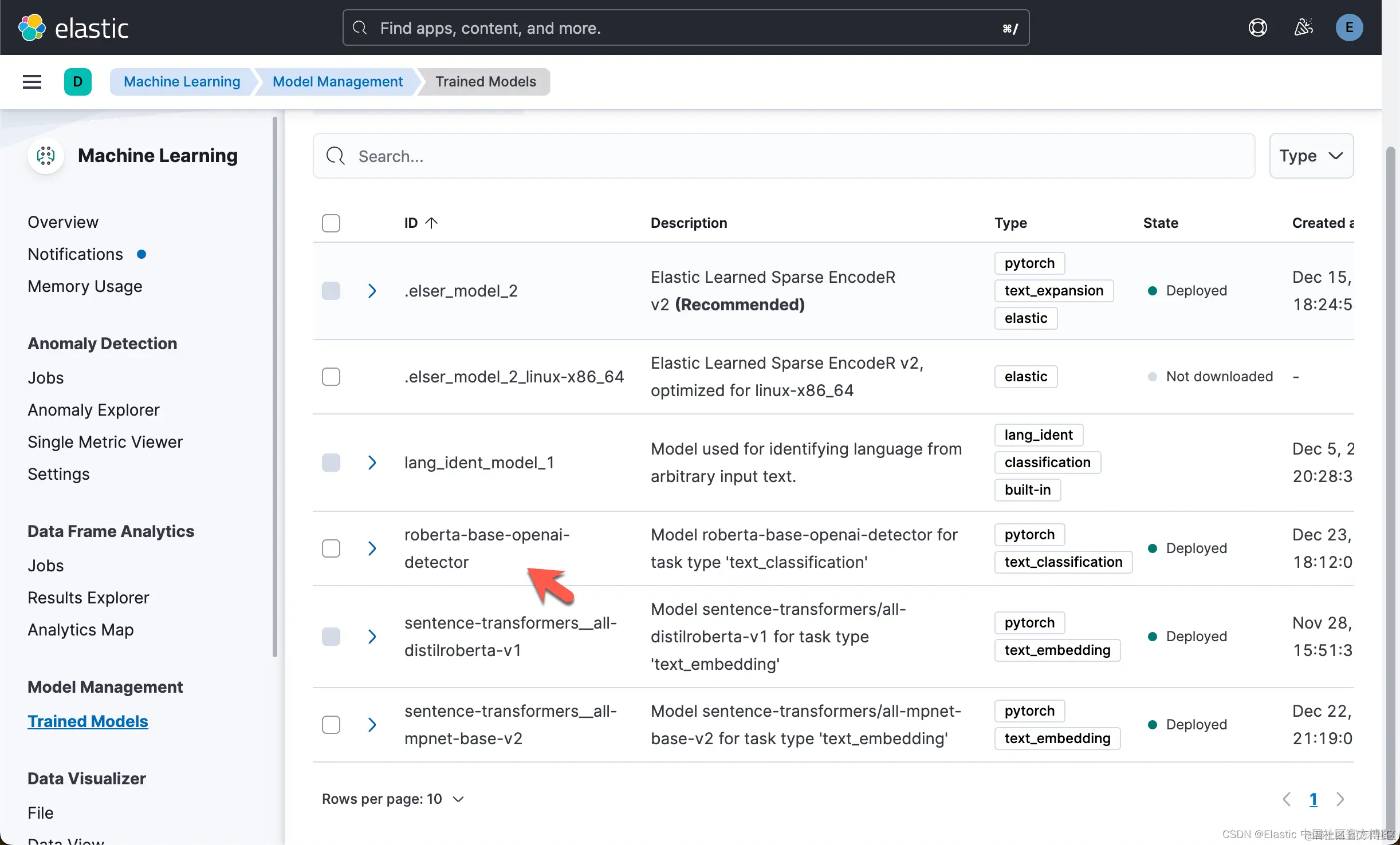Screen dimensions: 1400x845
Task: Expand the lang_ident_model_1 row details
Action: [372, 463]
